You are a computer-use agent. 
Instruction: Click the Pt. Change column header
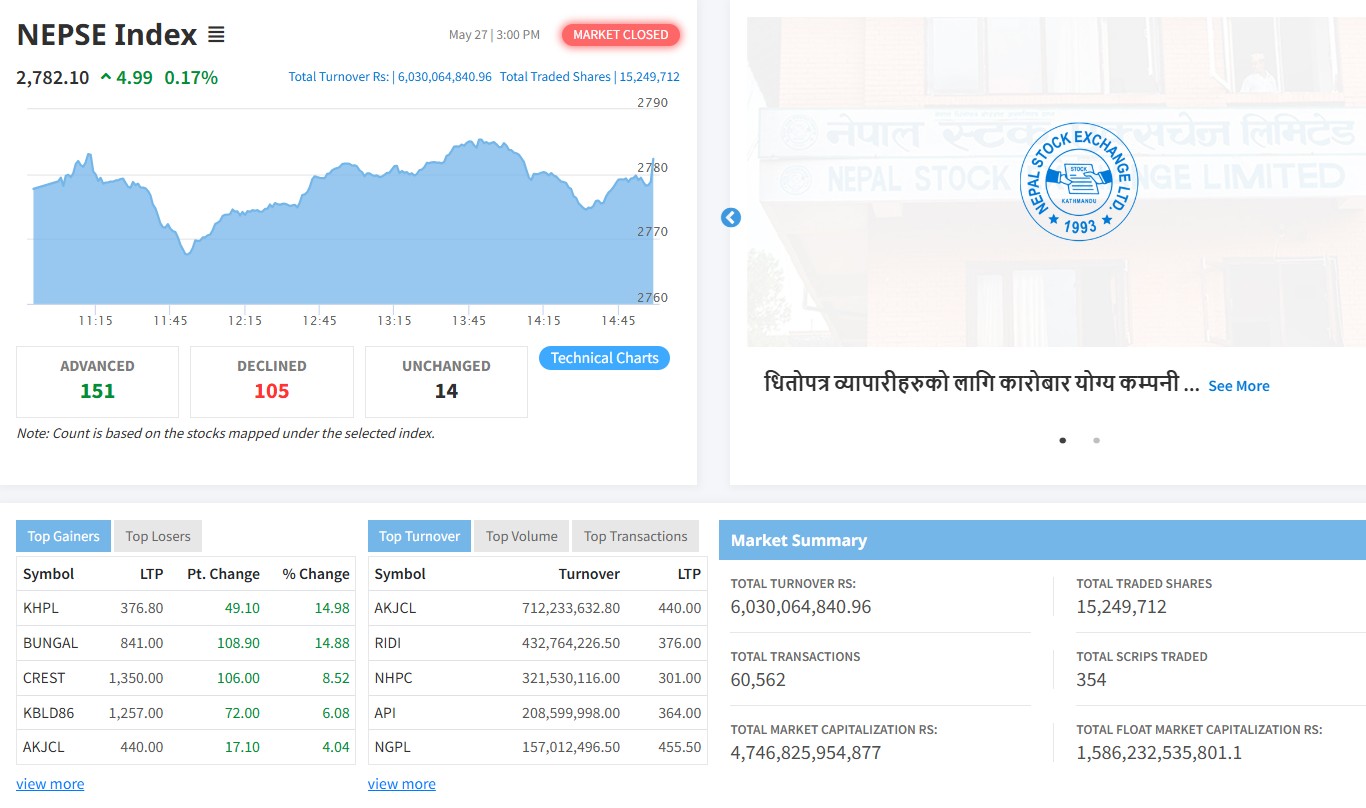(x=223, y=574)
